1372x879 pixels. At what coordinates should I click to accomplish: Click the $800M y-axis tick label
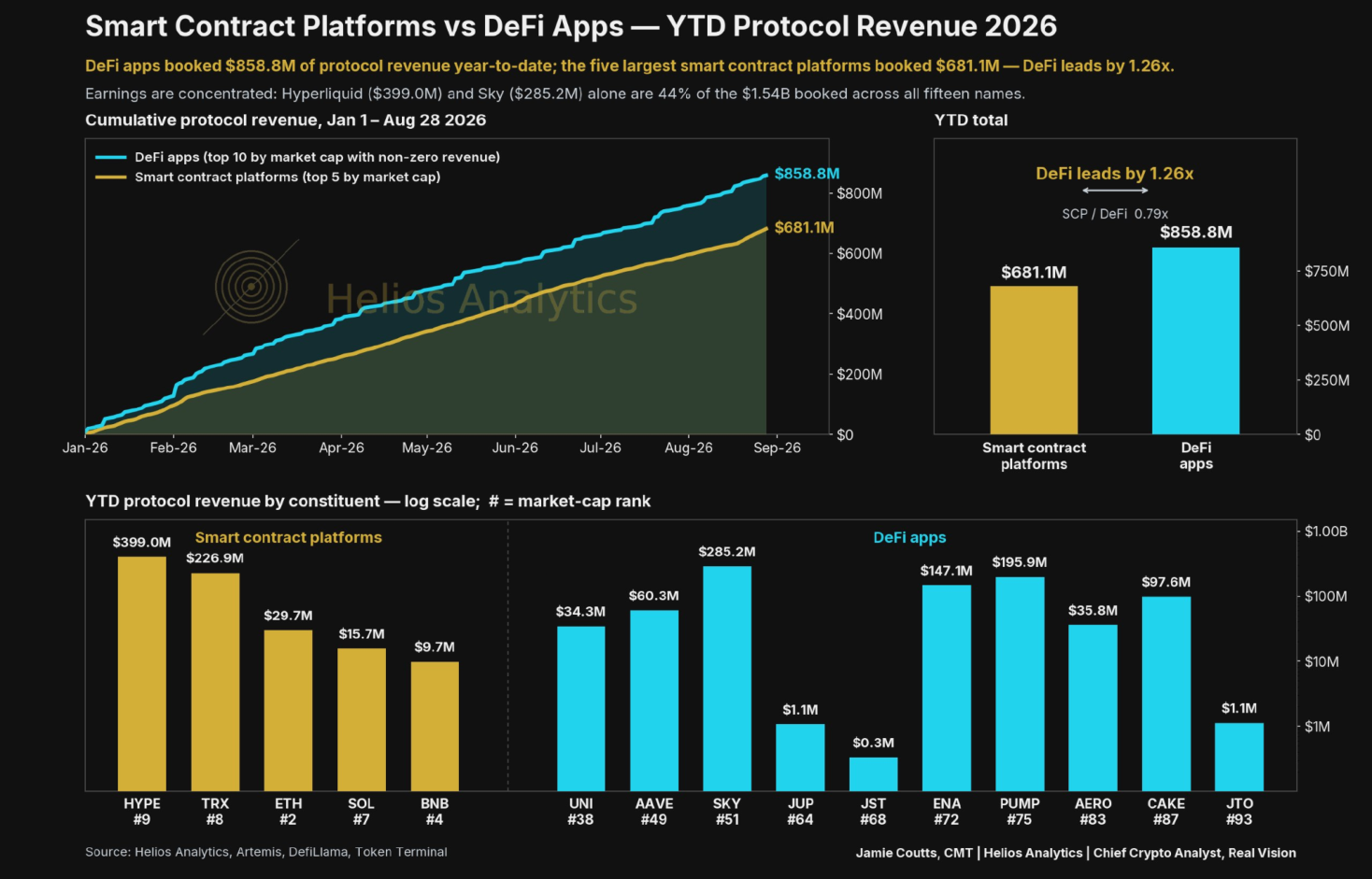[x=859, y=193]
